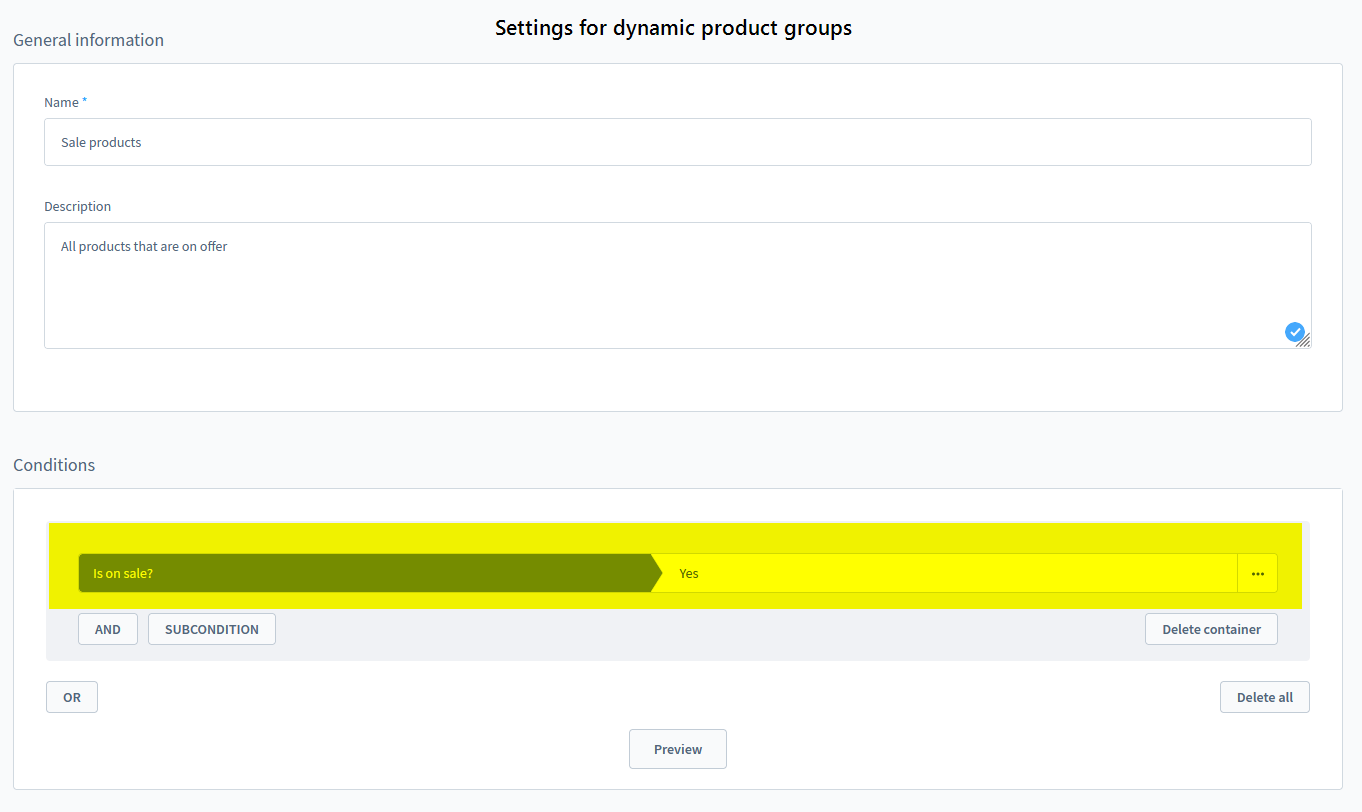This screenshot has height=812, width=1362.
Task: Click the 'Description' field label
Action: (x=78, y=206)
